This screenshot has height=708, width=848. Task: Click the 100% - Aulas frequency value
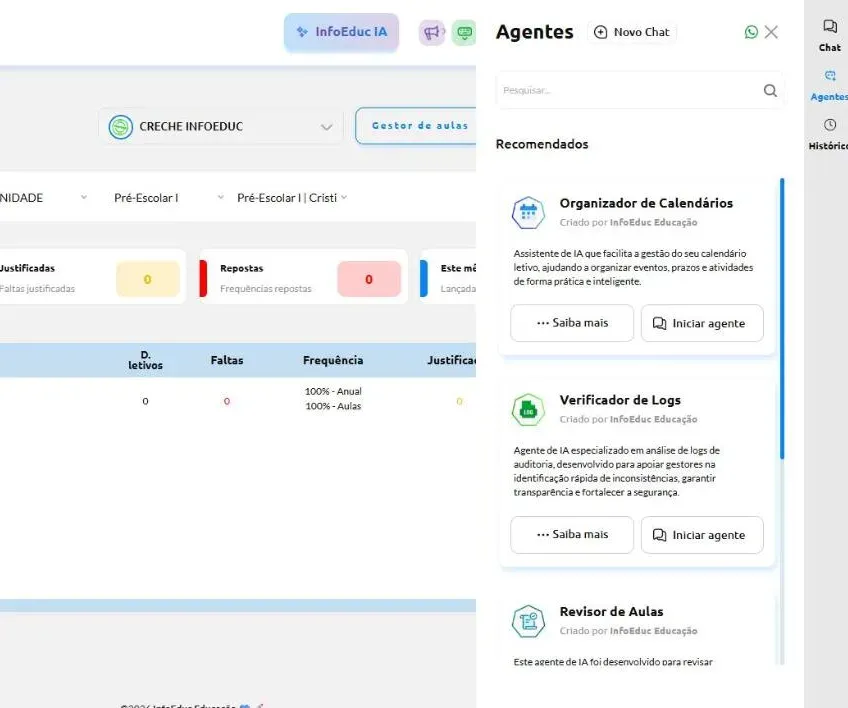coord(333,406)
